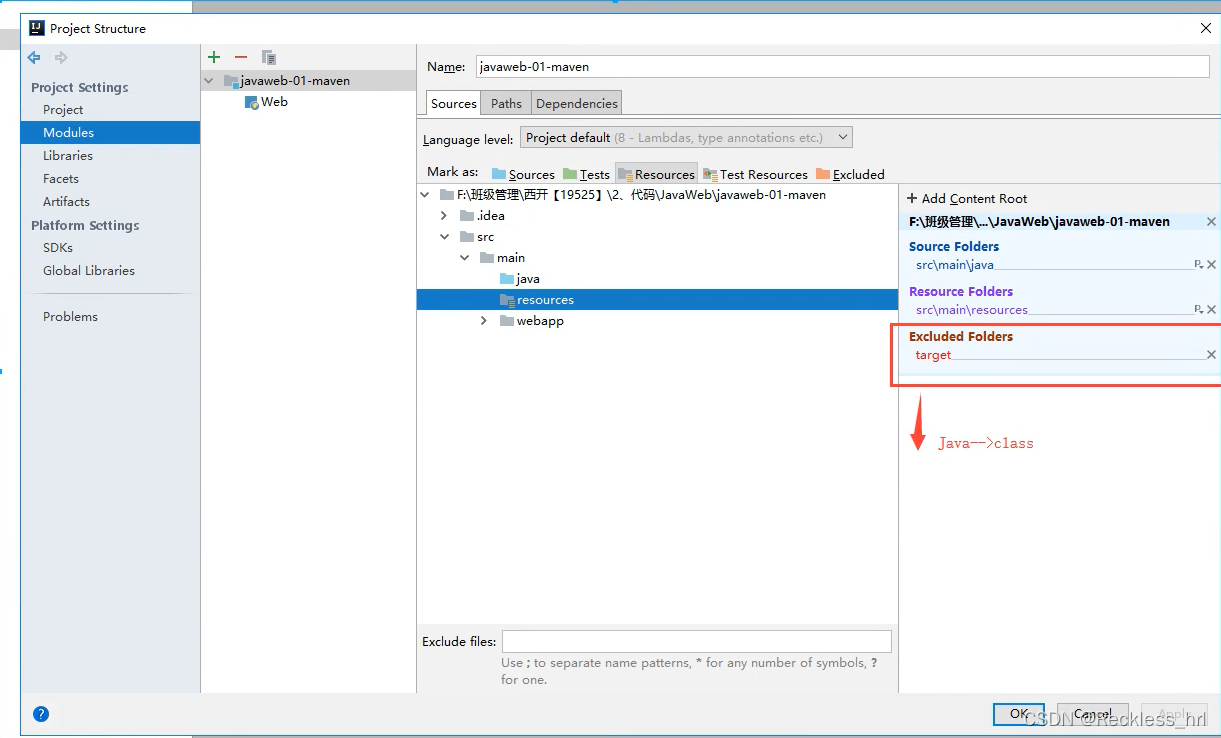This screenshot has width=1221, height=738.
Task: Mark folder as Resources
Action: tap(656, 174)
